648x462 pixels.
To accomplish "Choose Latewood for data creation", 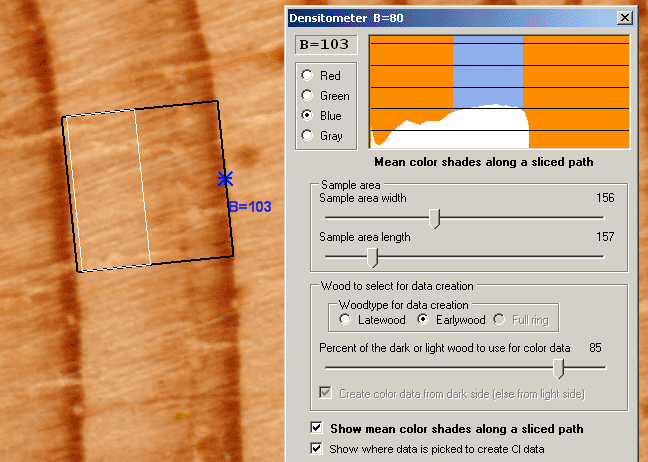I will (x=345, y=319).
